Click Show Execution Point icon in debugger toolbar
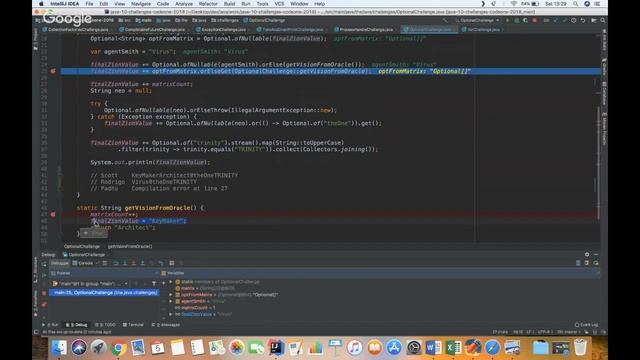This screenshot has height=360, width=640. (105, 263)
